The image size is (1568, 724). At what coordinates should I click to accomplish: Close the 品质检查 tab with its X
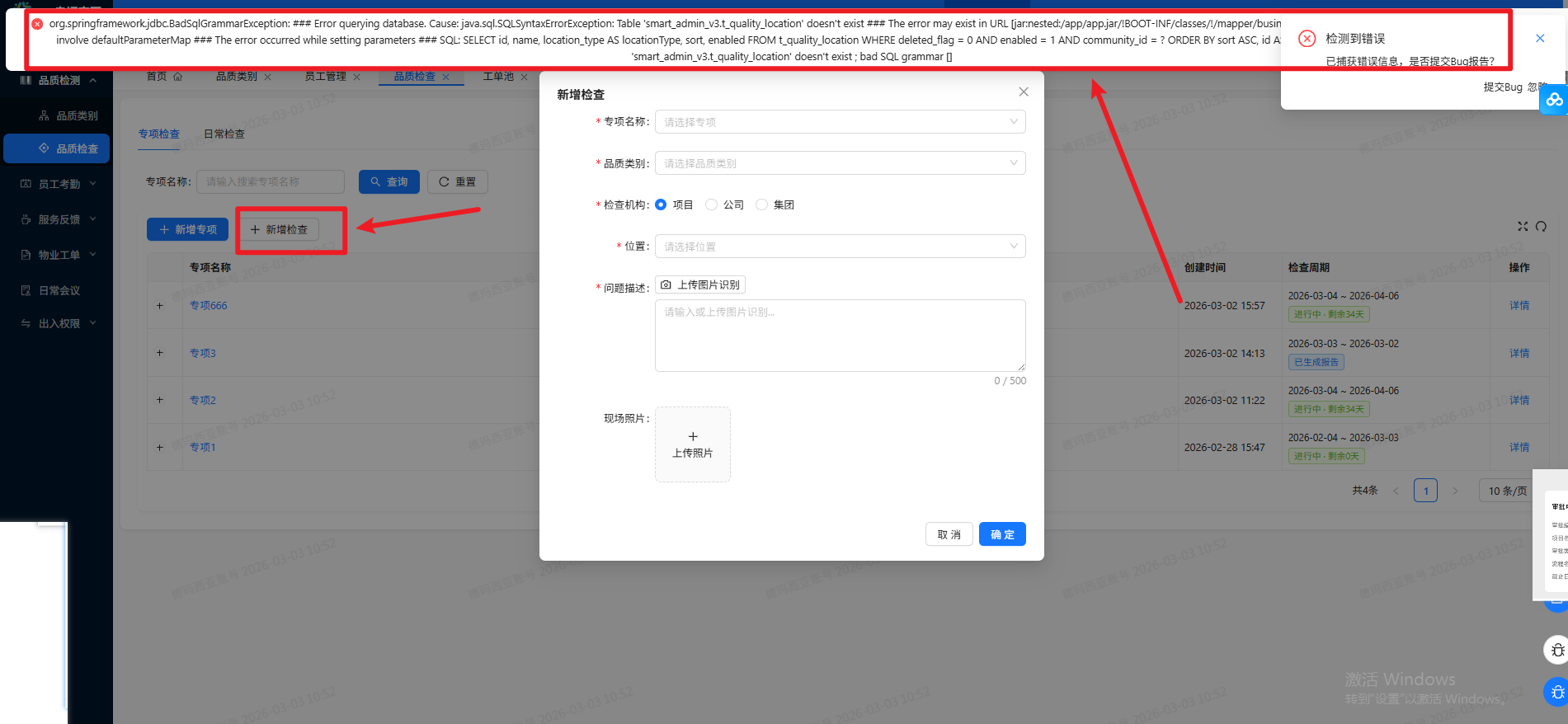[445, 77]
